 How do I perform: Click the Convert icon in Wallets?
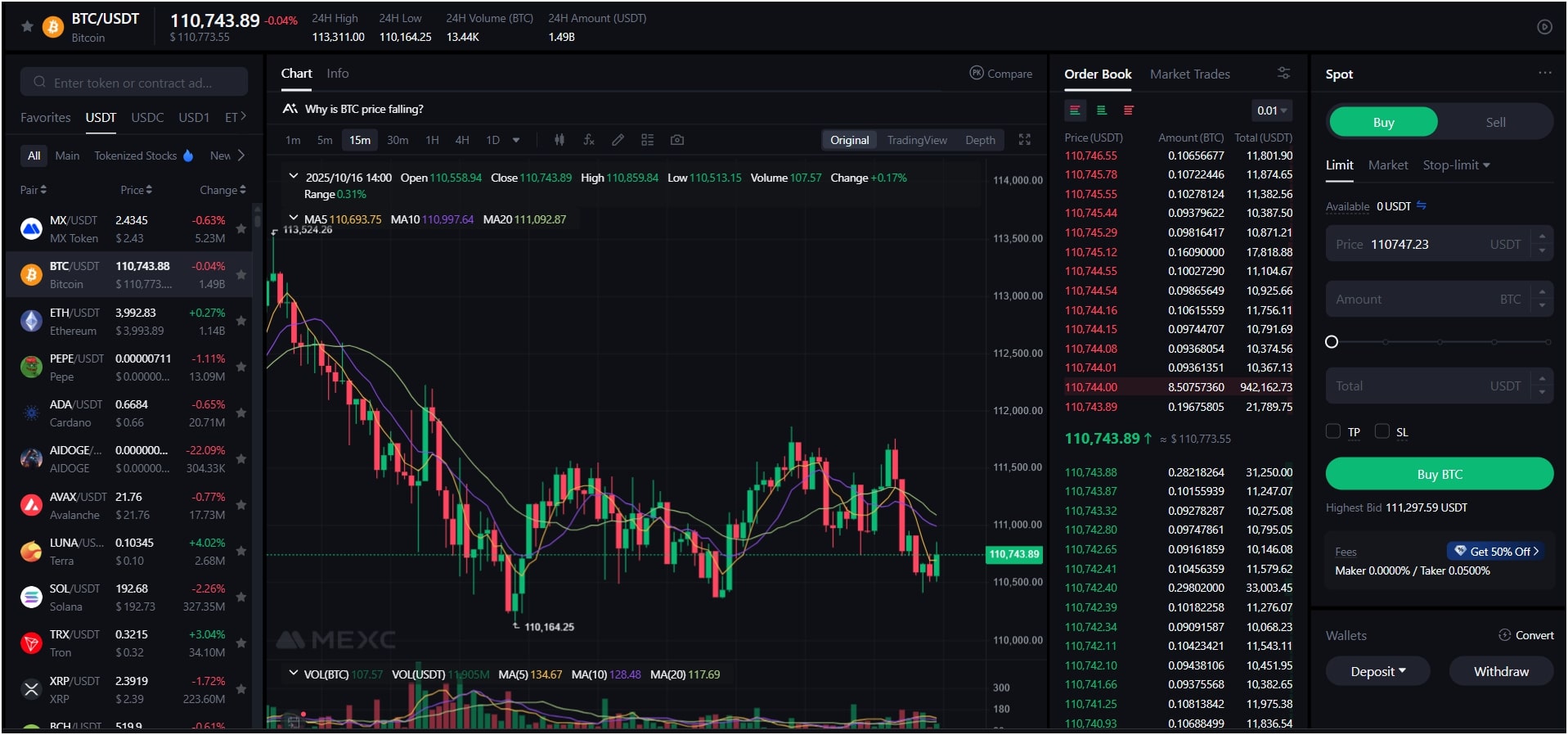coord(1504,635)
